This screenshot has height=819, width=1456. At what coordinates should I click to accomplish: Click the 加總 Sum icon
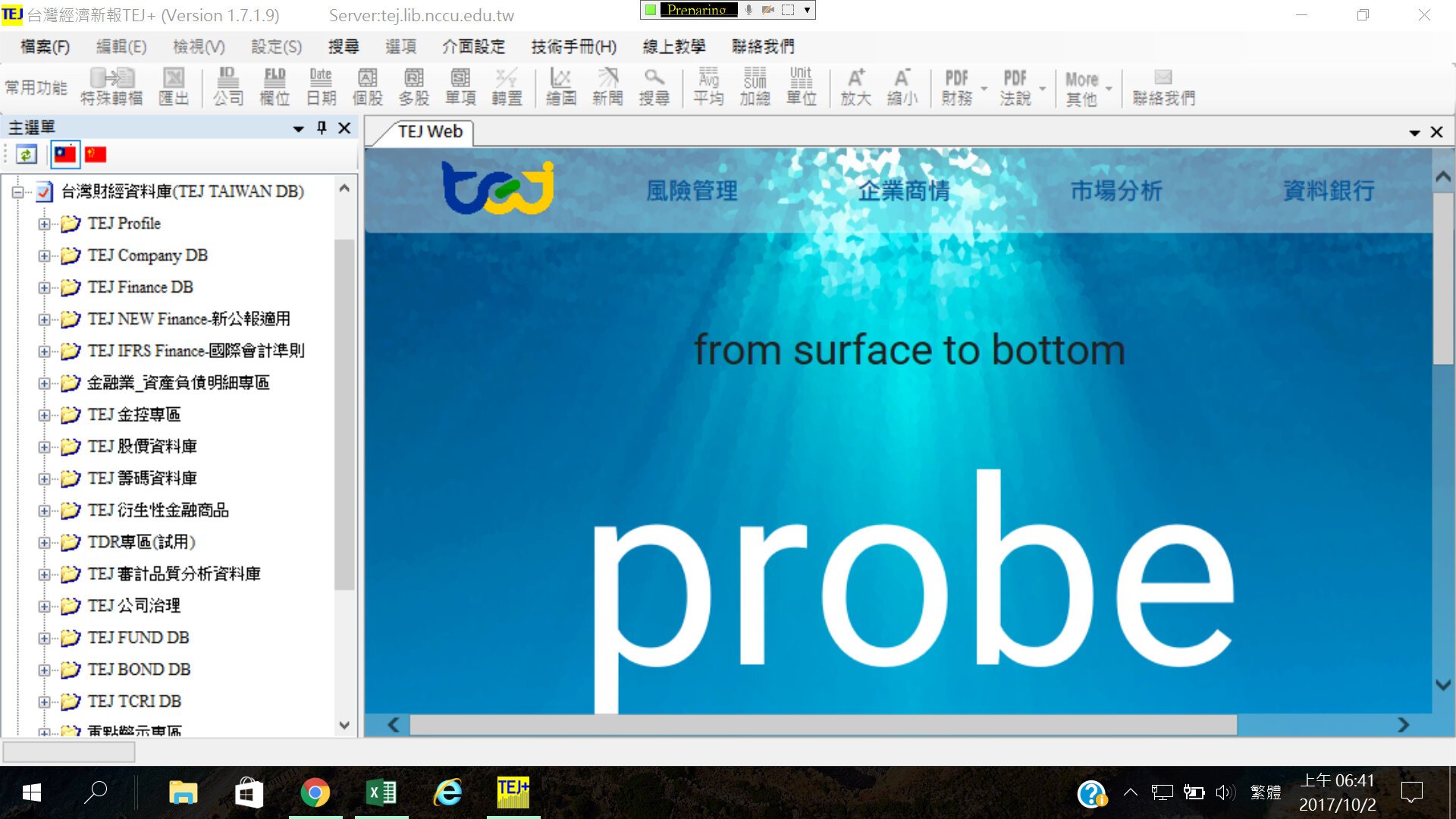click(x=755, y=86)
